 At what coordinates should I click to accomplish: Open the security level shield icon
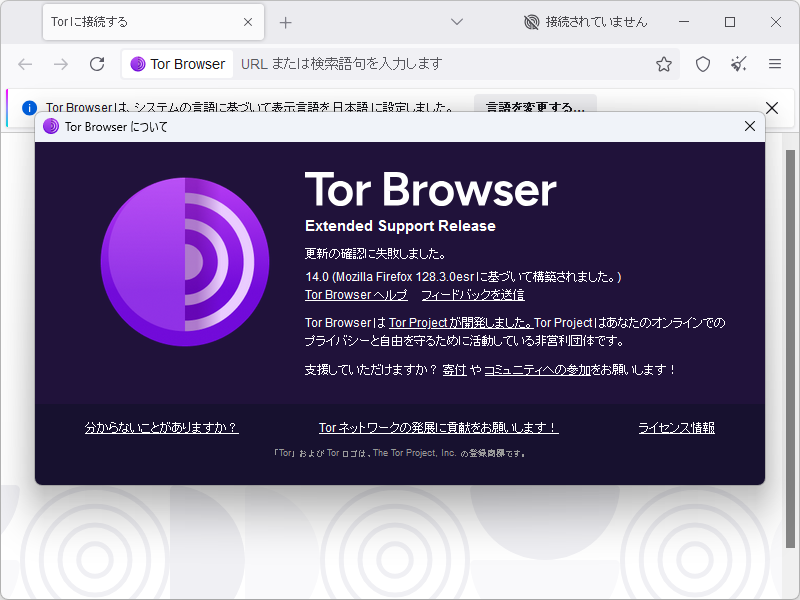point(702,63)
